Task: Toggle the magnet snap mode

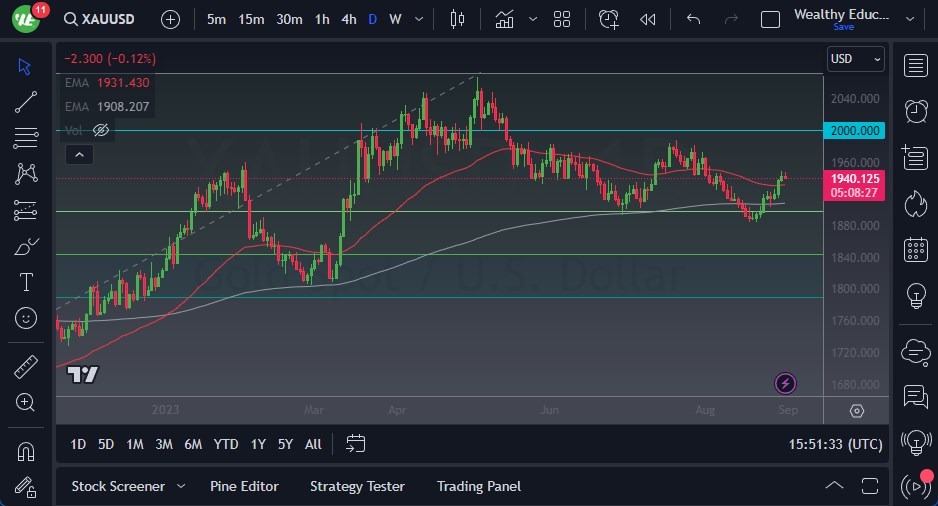Action: click(26, 451)
